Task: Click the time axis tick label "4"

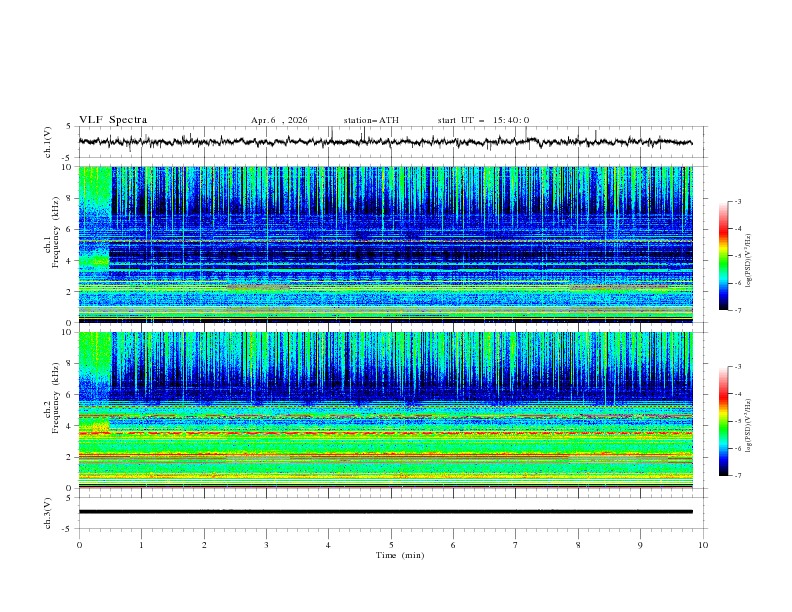Action: click(x=328, y=545)
